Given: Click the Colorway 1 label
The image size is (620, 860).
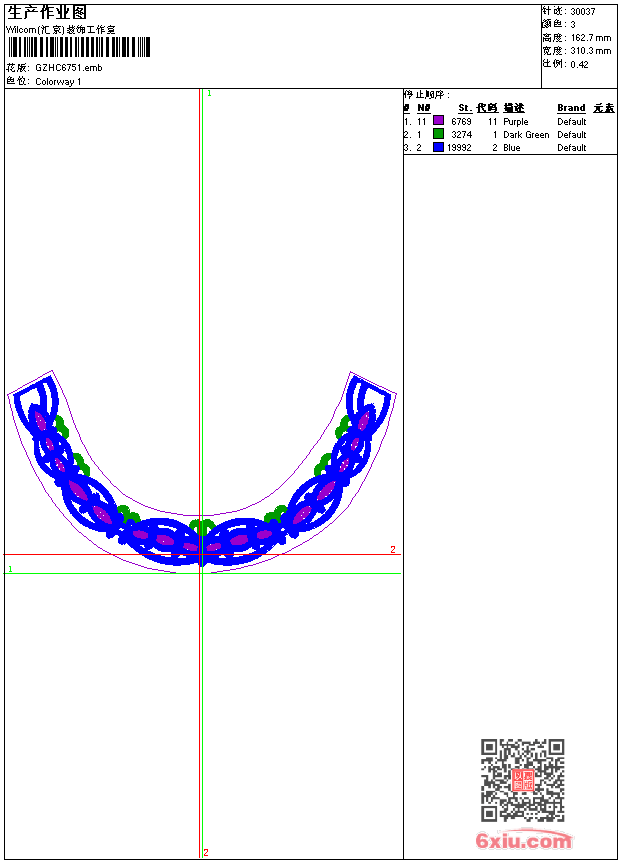Looking at the screenshot, I should [58, 81].
